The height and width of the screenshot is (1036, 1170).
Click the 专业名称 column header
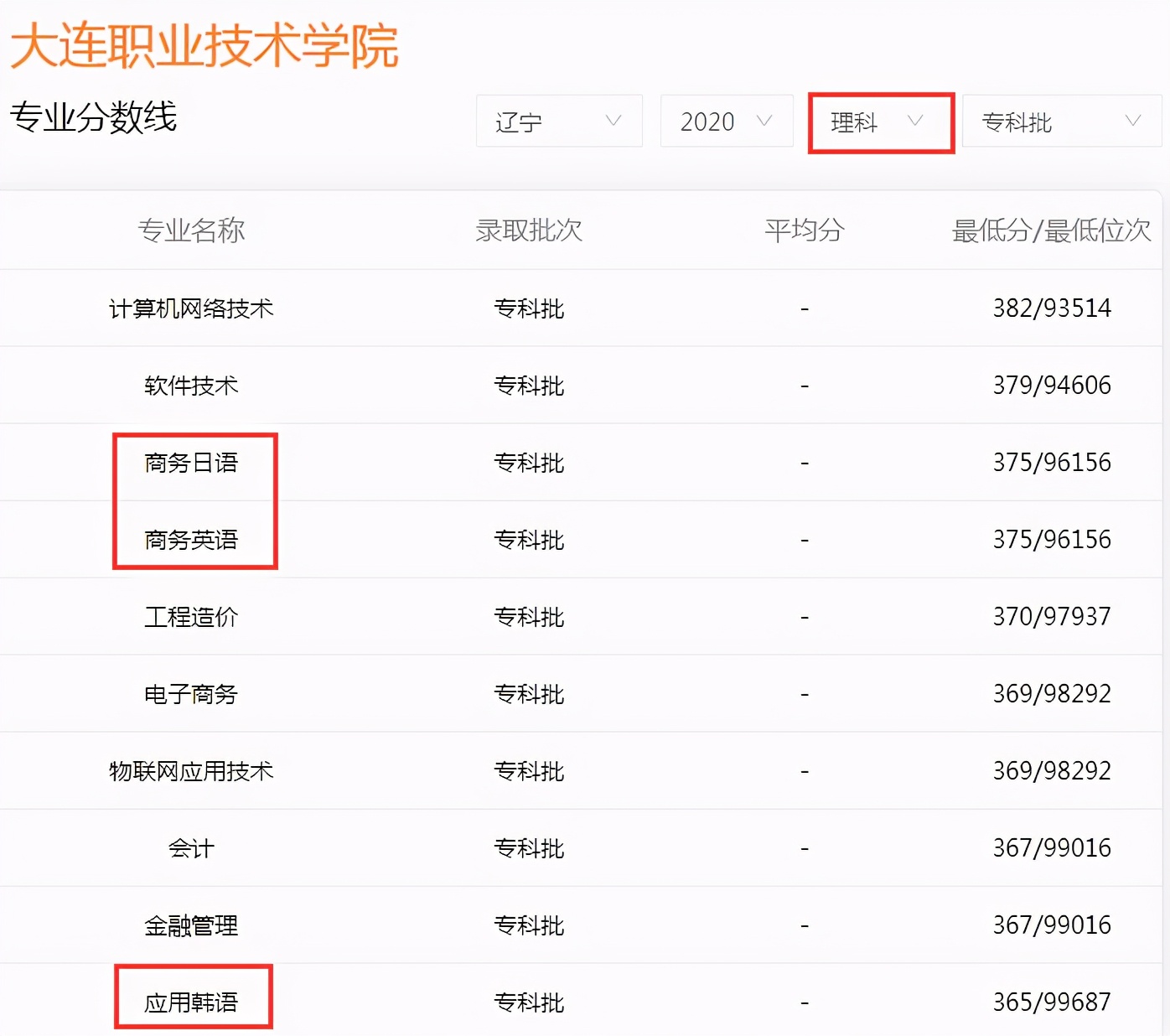point(192,231)
